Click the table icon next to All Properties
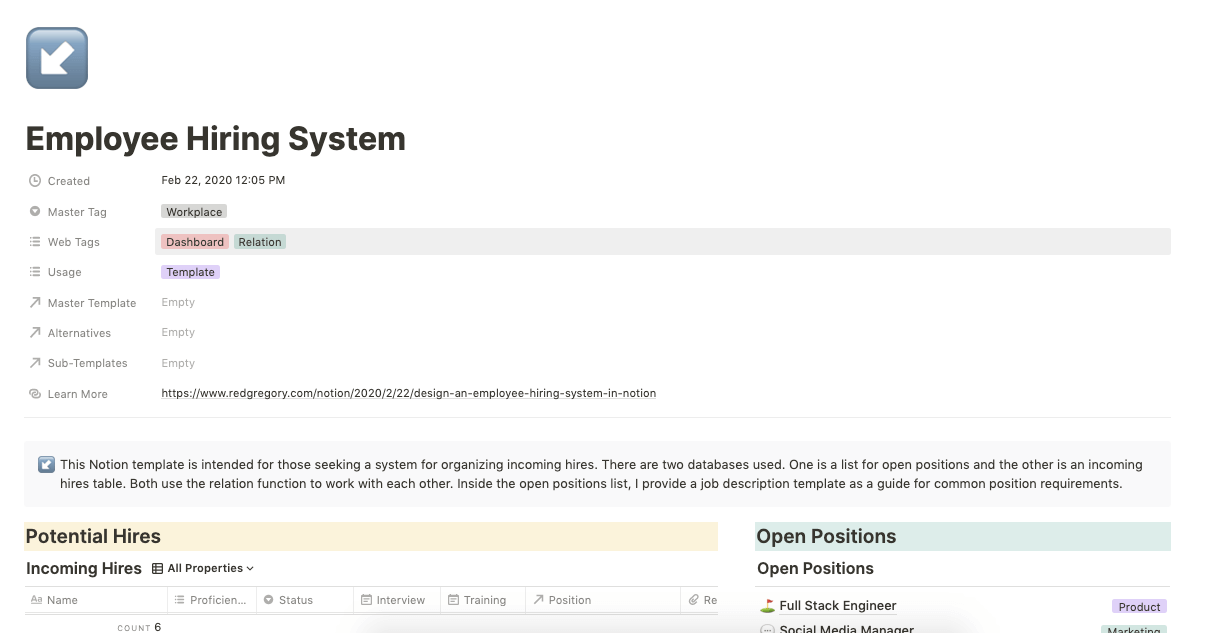 tap(157, 567)
